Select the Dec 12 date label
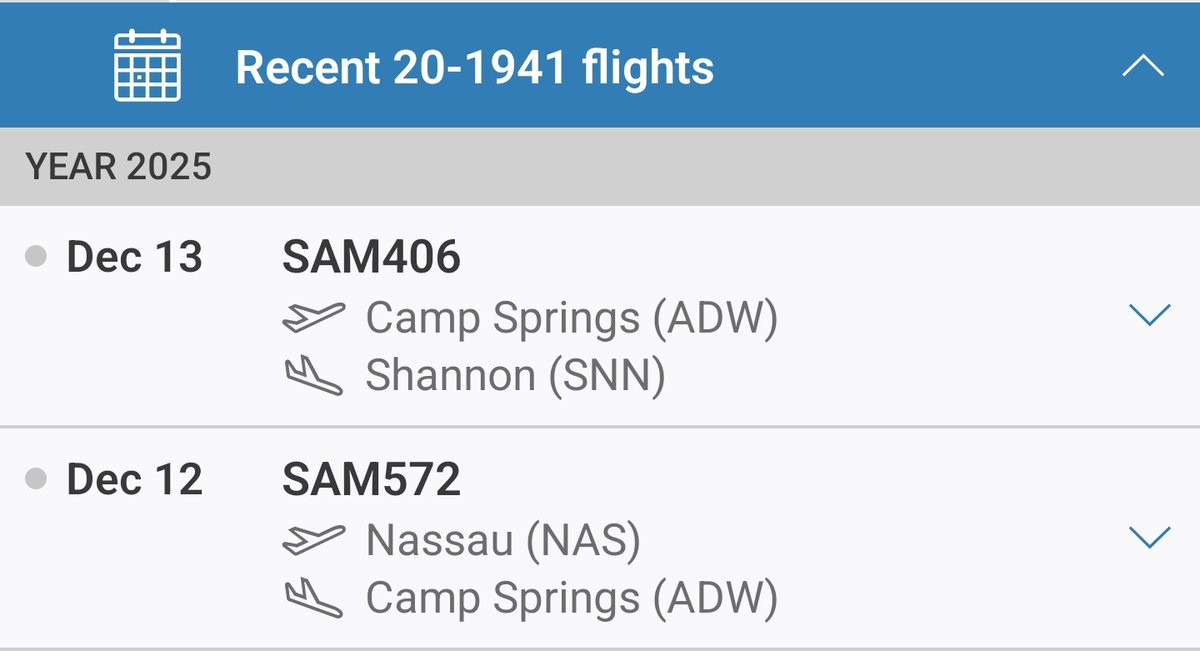This screenshot has height=651, width=1200. pos(134,481)
